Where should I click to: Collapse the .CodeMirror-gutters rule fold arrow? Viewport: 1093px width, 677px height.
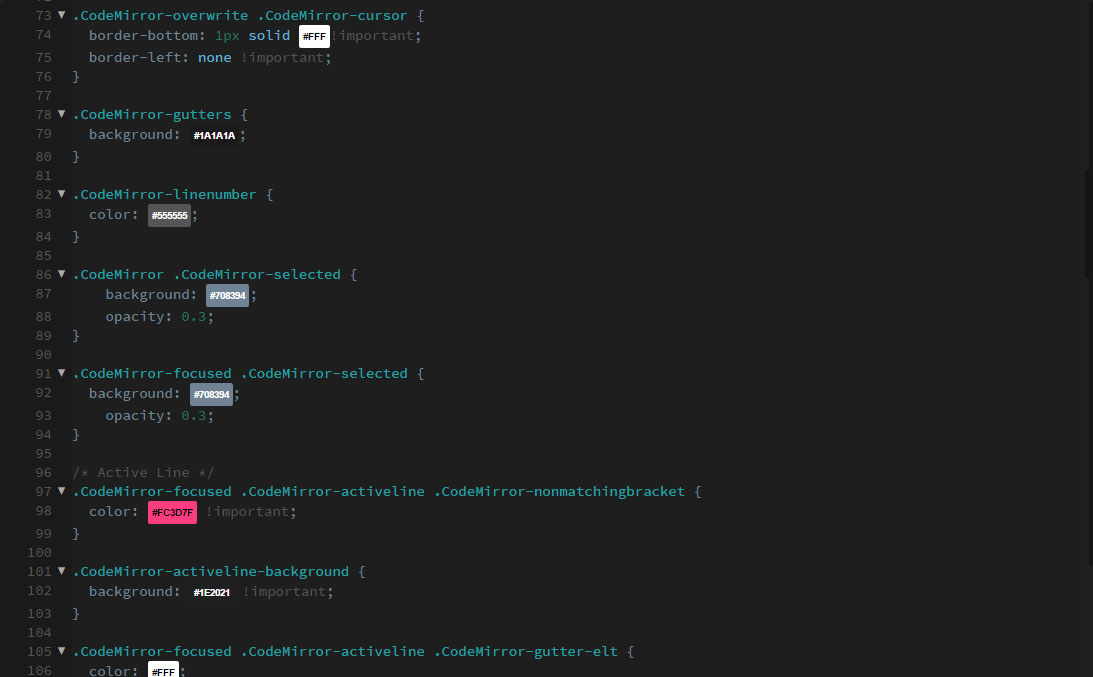coord(61,114)
